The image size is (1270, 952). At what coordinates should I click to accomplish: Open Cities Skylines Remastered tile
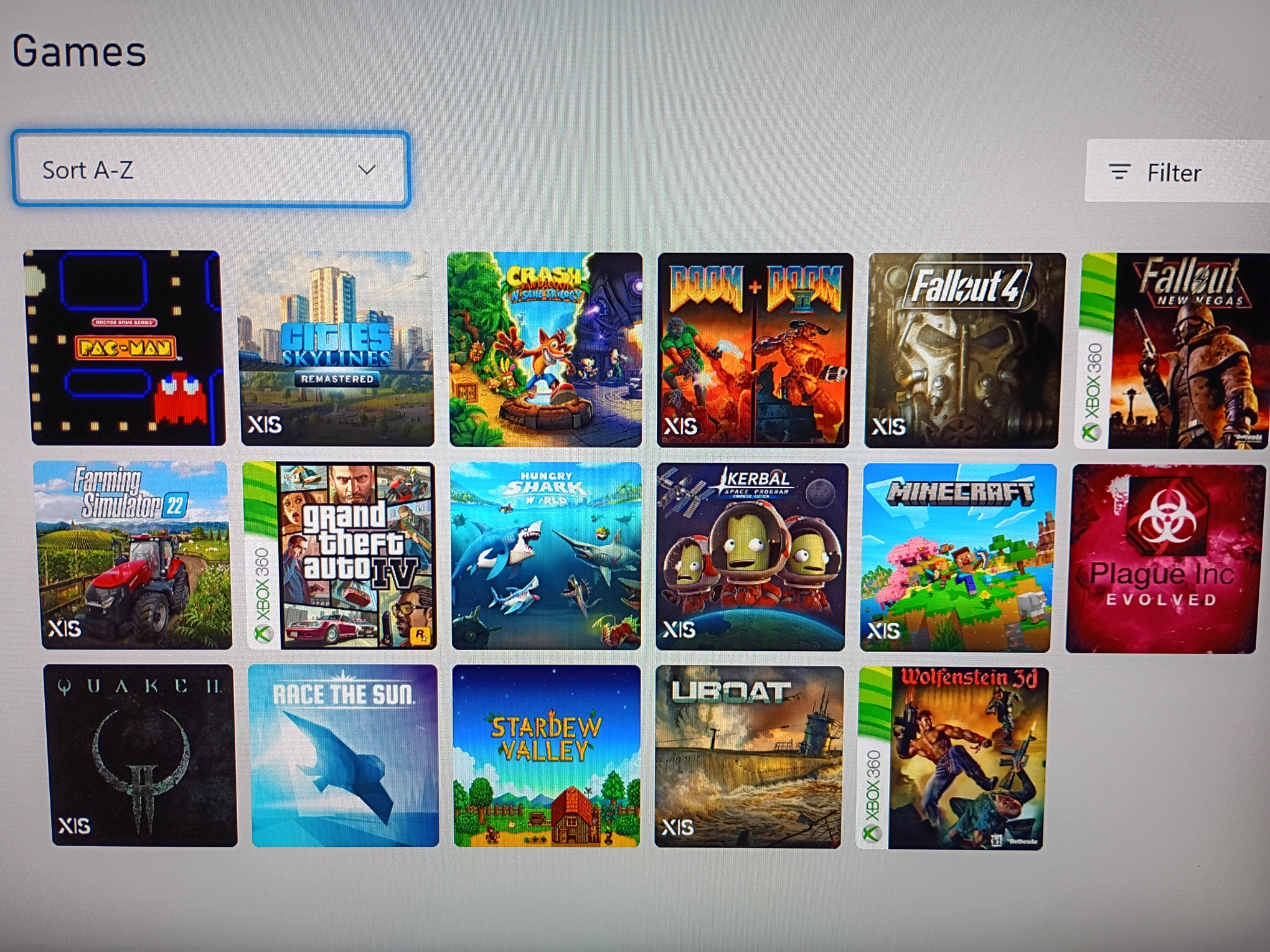(x=337, y=348)
